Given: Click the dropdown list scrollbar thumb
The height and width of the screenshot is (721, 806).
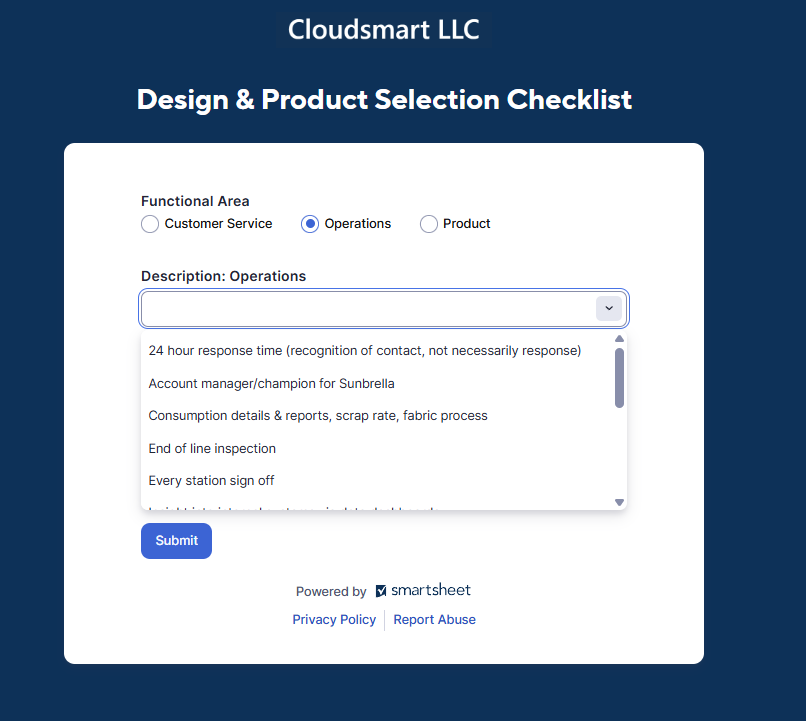Looking at the screenshot, I should pyautogui.click(x=619, y=378).
